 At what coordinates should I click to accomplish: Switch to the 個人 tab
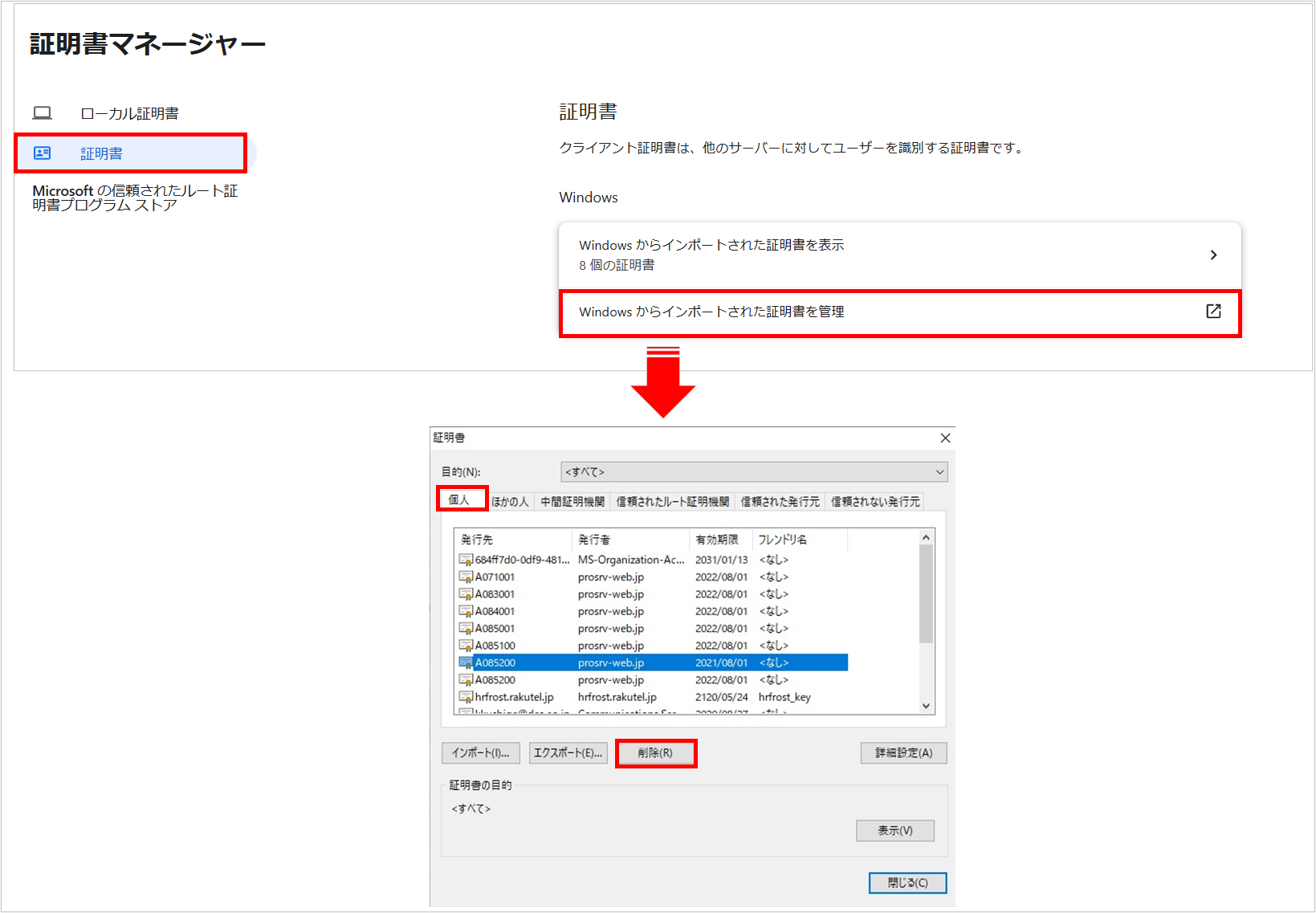coord(461,499)
